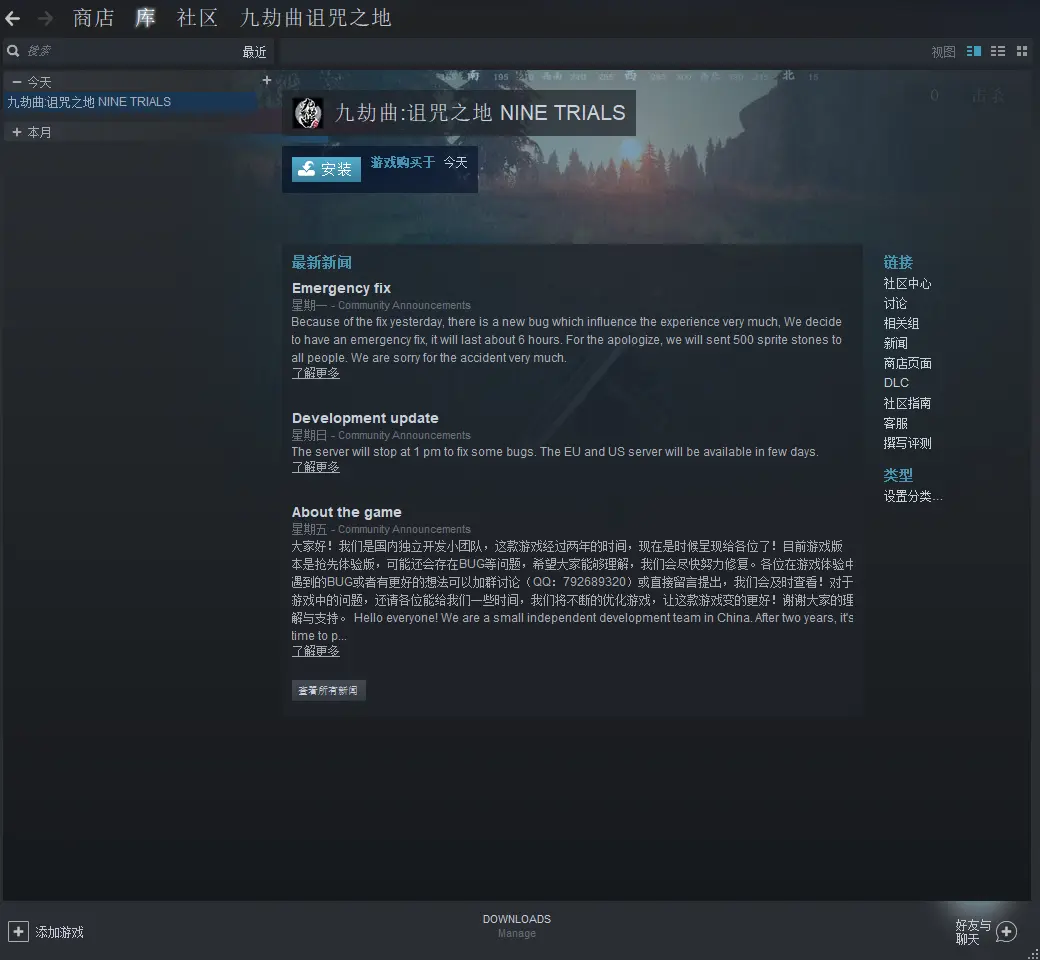
Task: Open 客服 link
Action: 895,423
